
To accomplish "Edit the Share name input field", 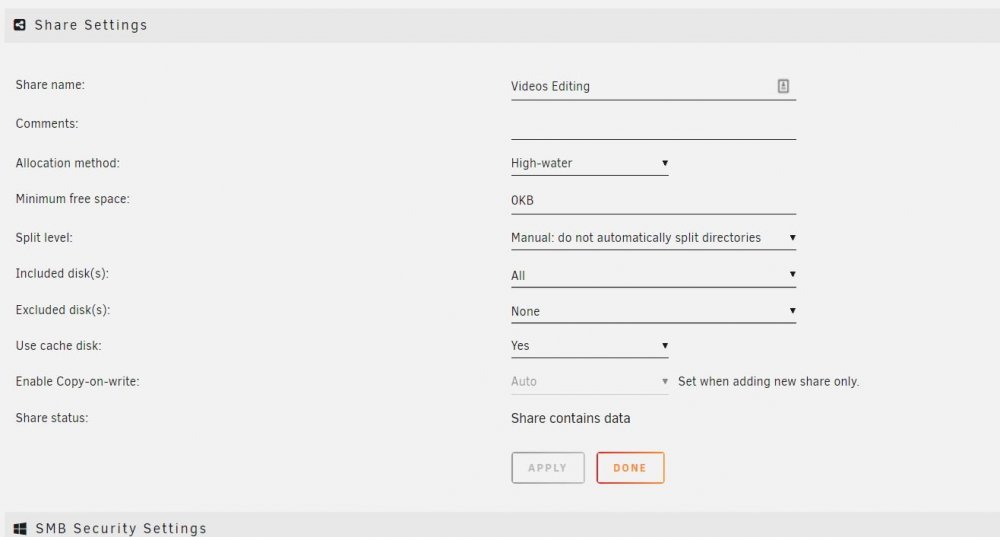I will pyautogui.click(x=653, y=87).
